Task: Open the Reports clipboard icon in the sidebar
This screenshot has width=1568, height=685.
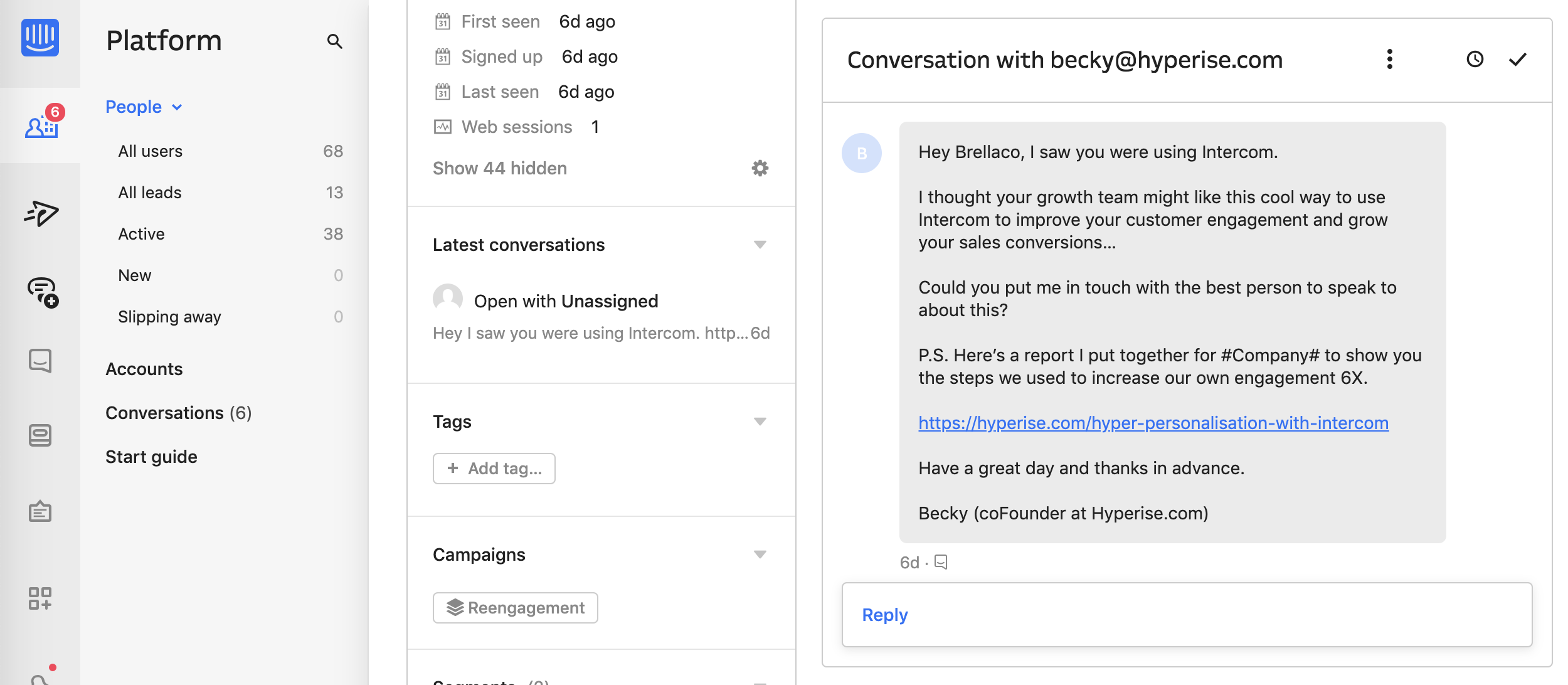Action: pos(40,511)
